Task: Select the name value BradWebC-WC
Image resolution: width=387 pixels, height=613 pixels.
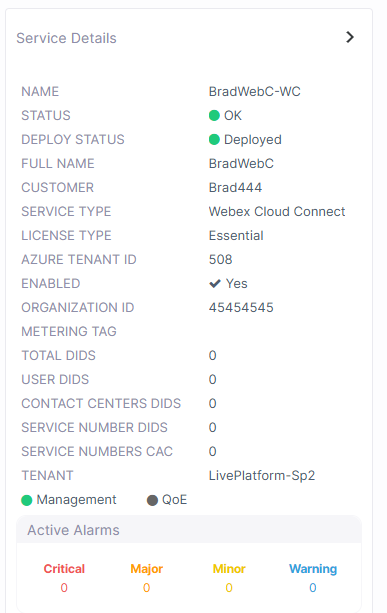Action: coord(254,91)
